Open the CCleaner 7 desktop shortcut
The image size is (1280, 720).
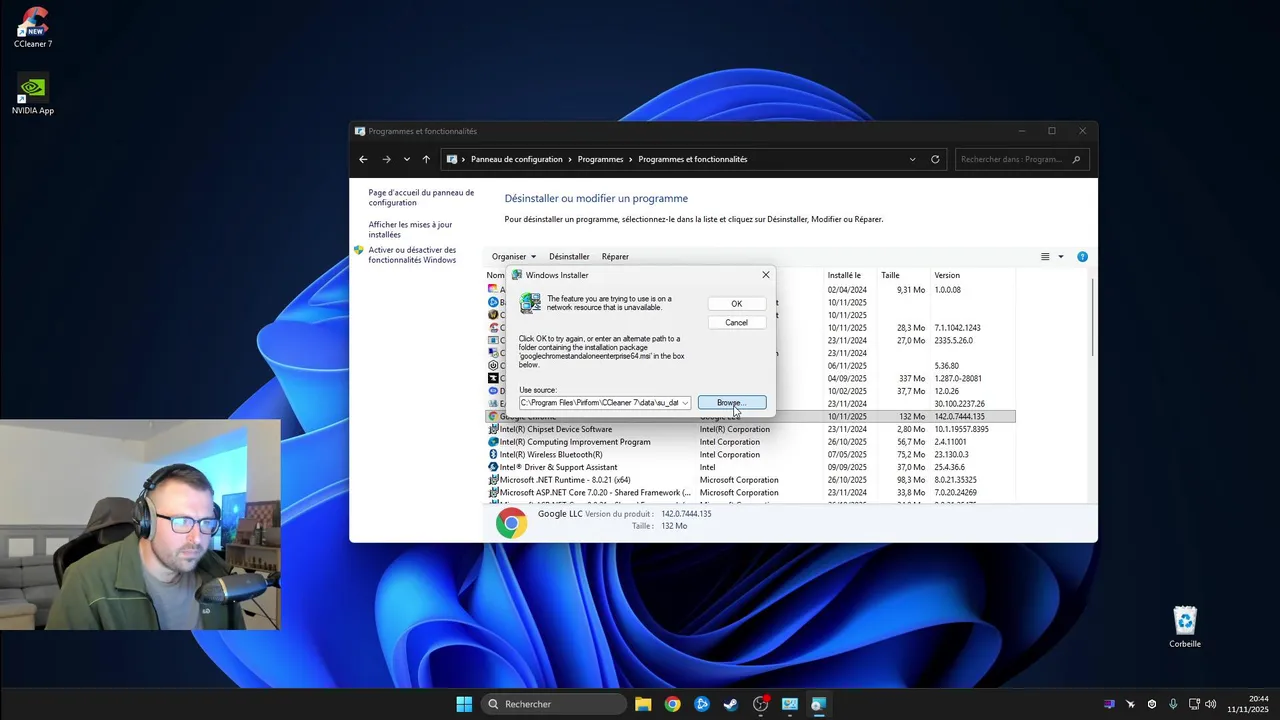[x=33, y=27]
